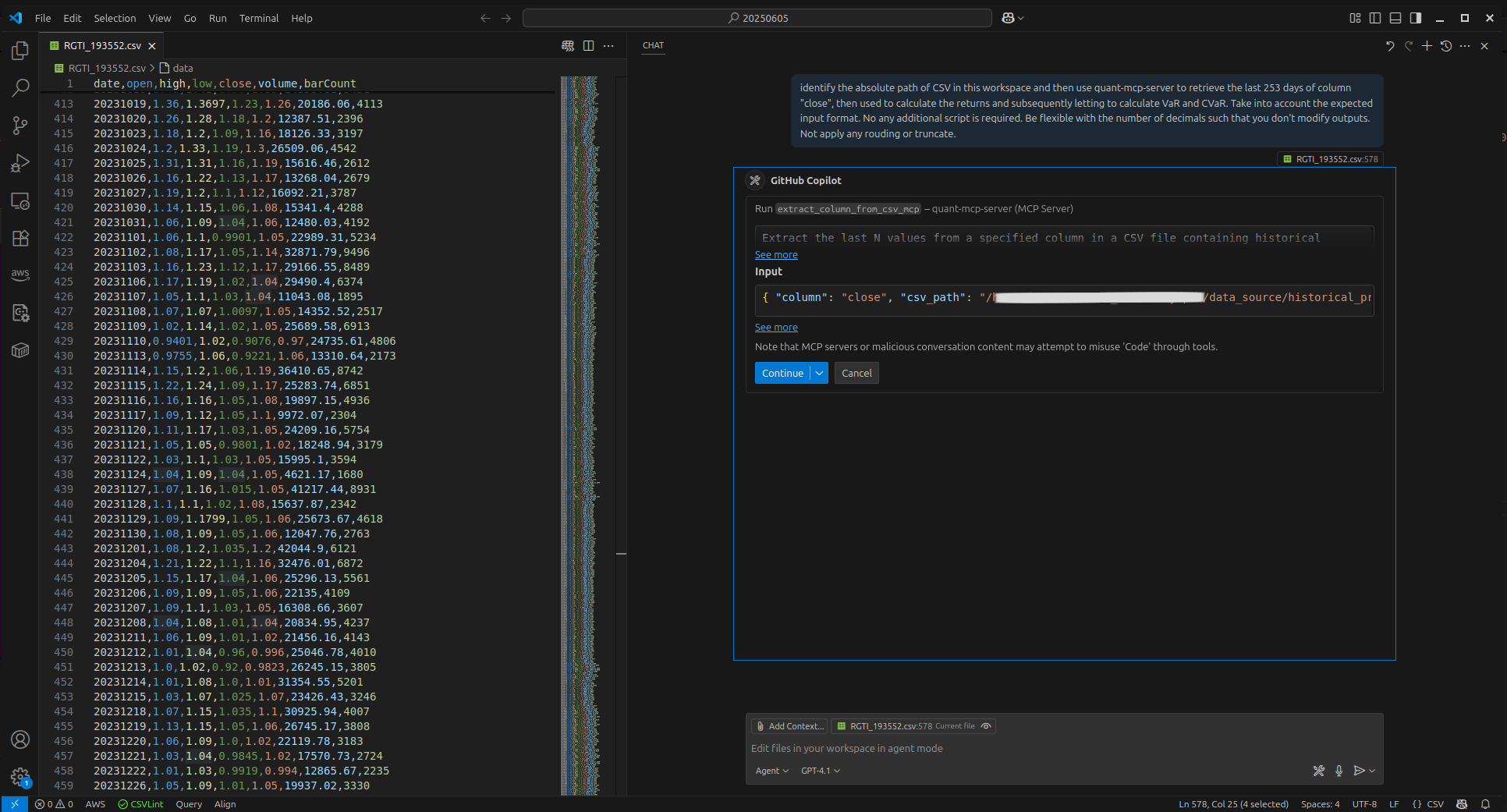Select the RGTI_193552.csv editor tab
The height and width of the screenshot is (812, 1507).
102,46
